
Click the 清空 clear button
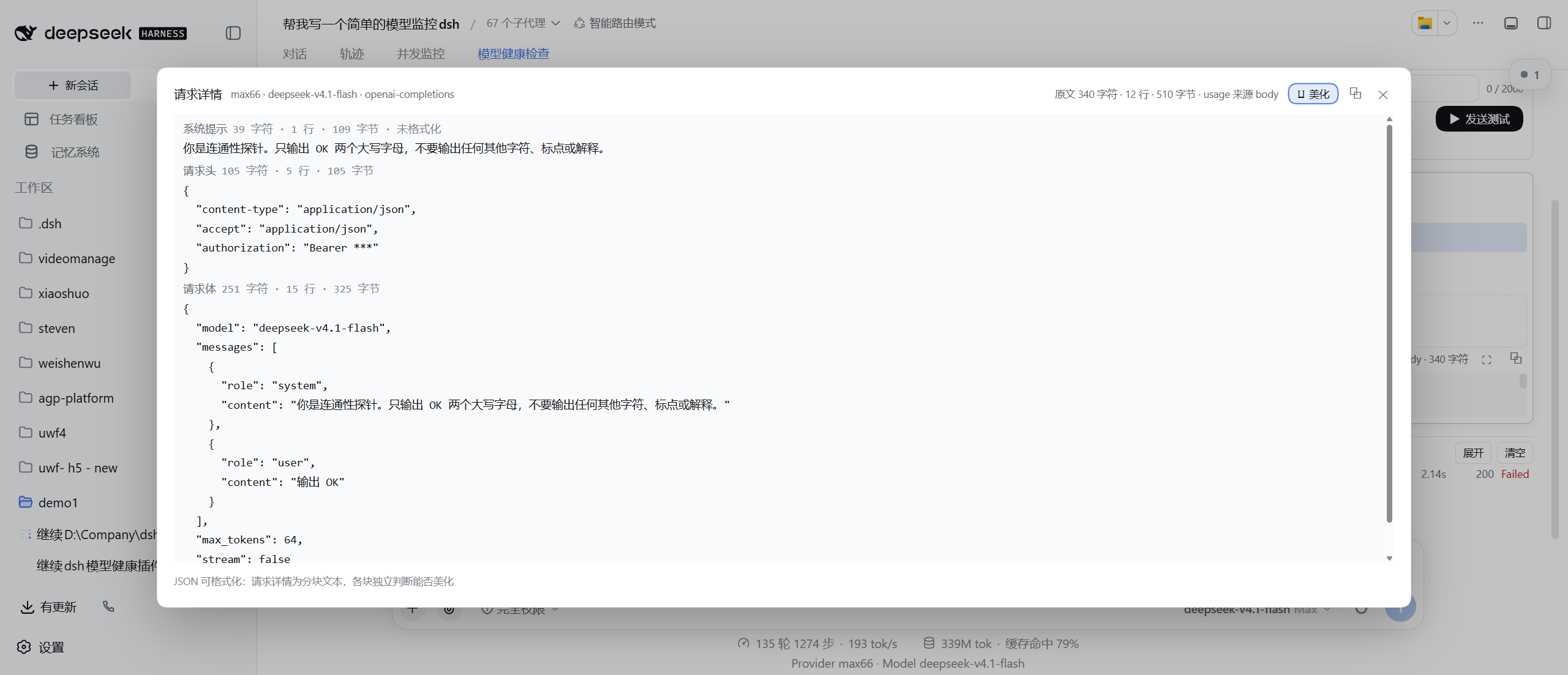pyautogui.click(x=1515, y=453)
